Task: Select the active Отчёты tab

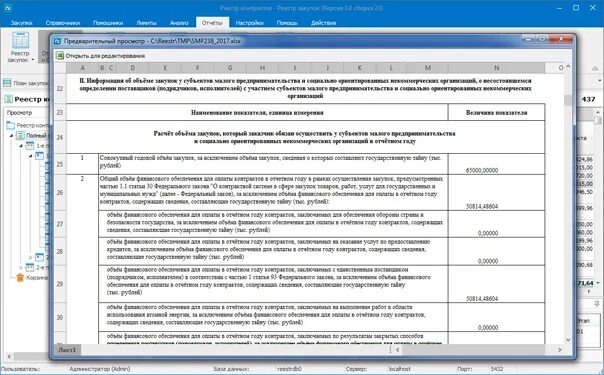Action: 212,23
